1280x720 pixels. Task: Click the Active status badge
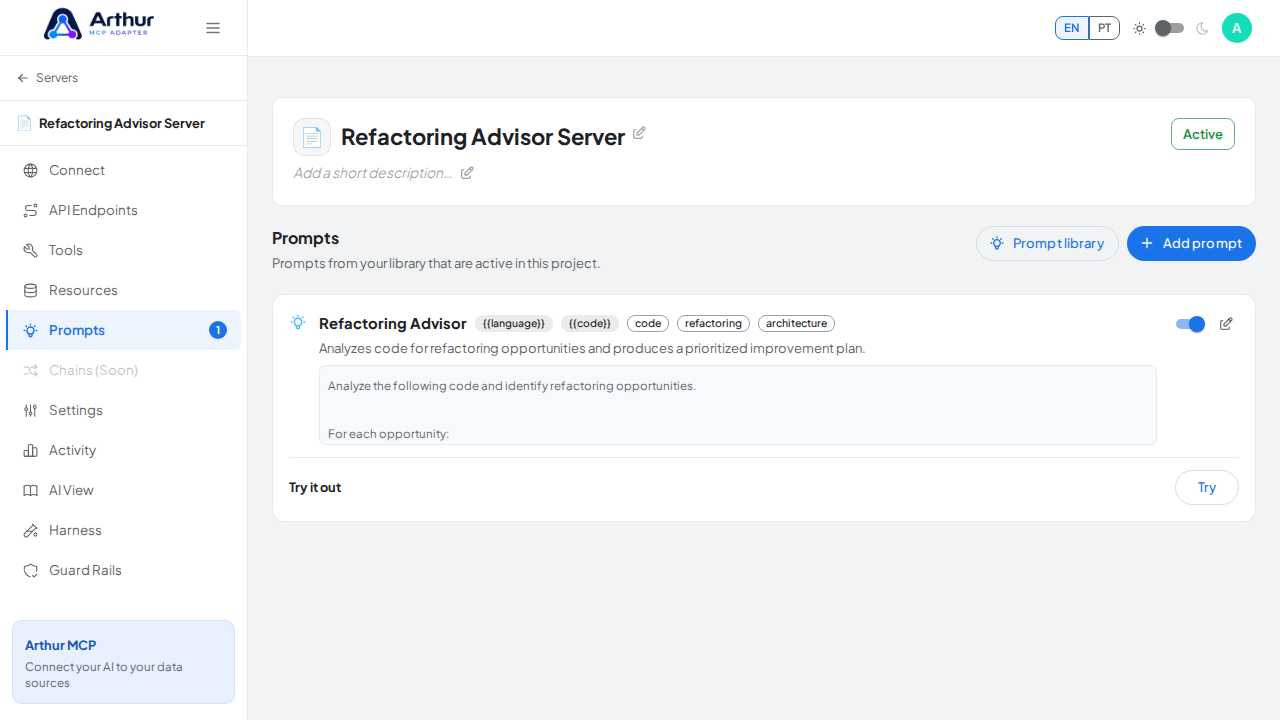coord(1203,134)
